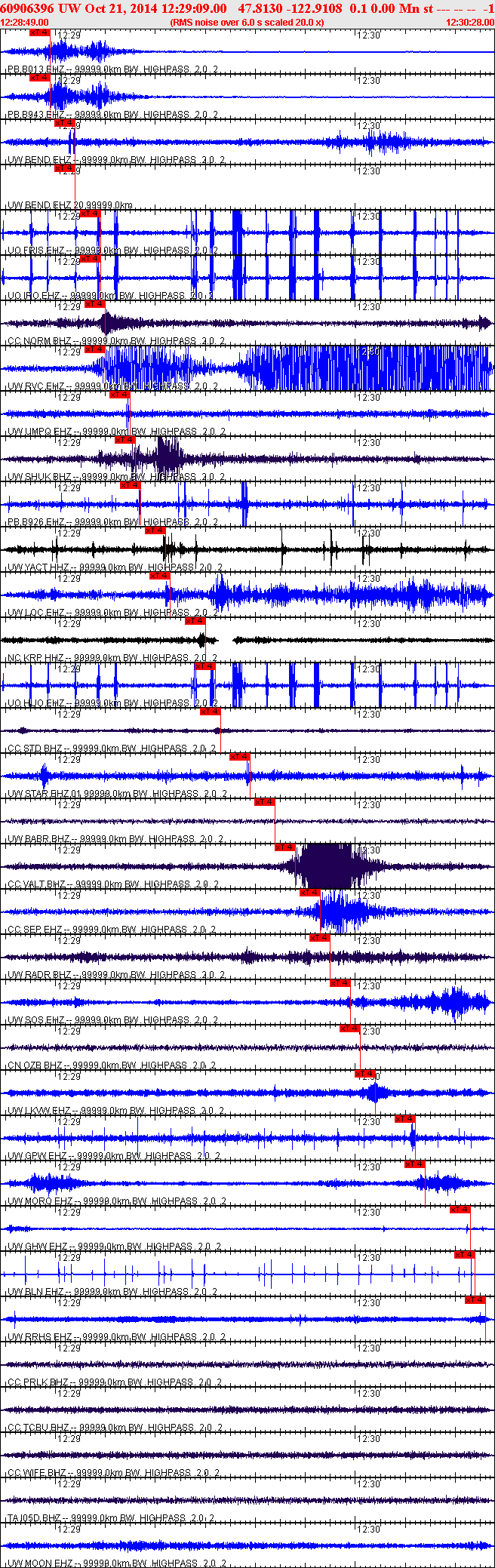Select the red pick flag on UW.GPW trace
The height and width of the screenshot is (1568, 495).
click(x=405, y=1119)
